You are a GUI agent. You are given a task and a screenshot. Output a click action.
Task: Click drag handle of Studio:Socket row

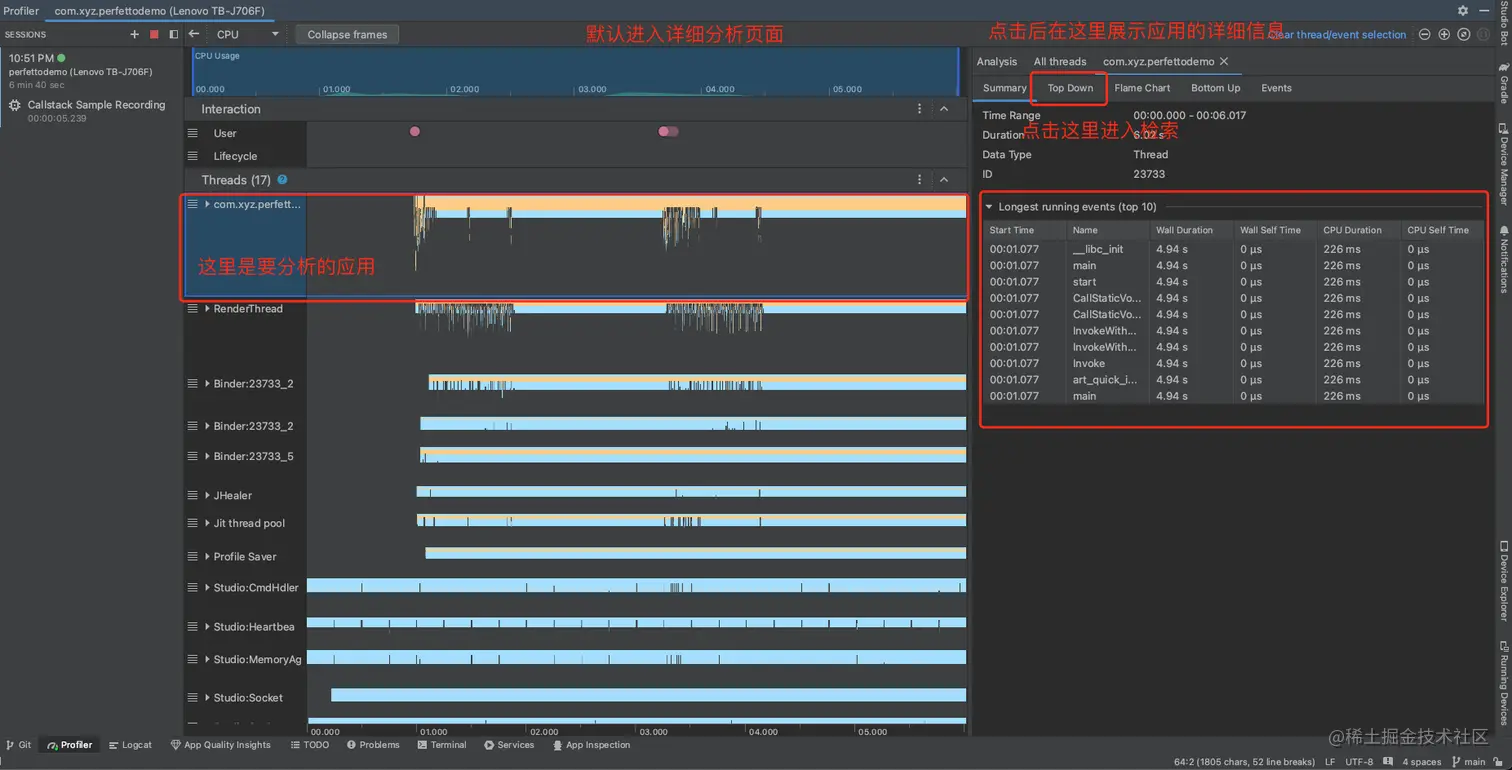coord(193,698)
